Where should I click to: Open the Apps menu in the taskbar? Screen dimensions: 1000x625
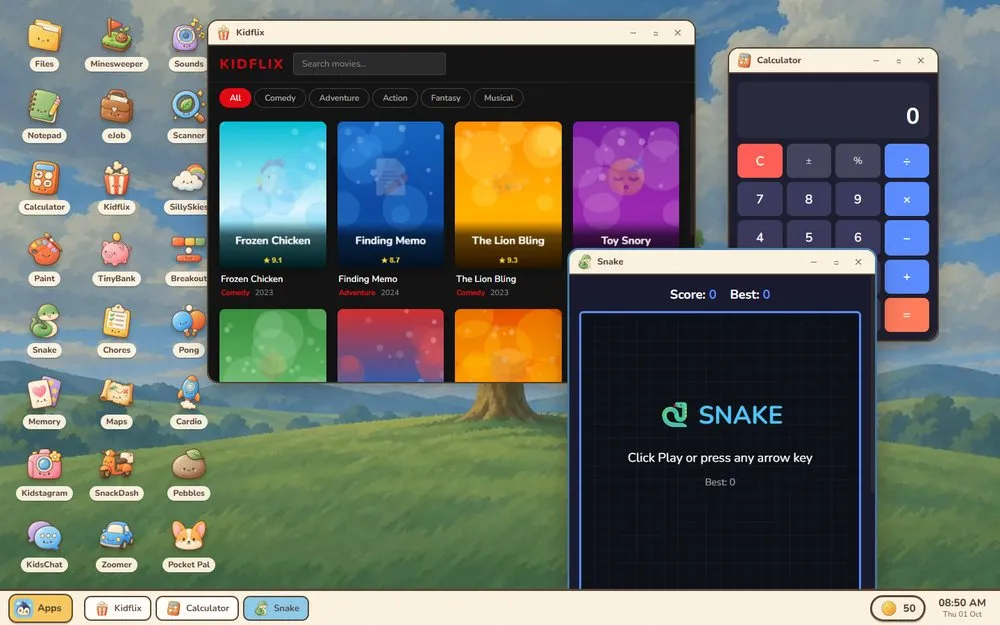(x=40, y=608)
